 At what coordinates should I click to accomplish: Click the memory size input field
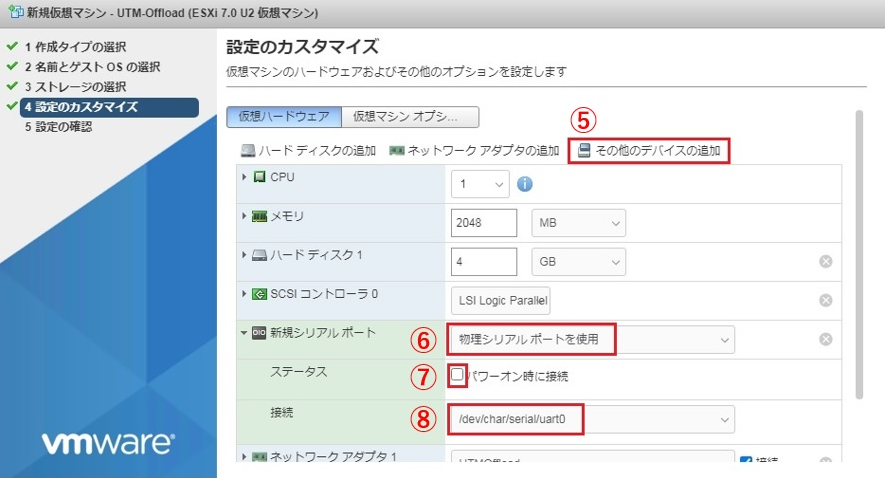click(x=484, y=222)
